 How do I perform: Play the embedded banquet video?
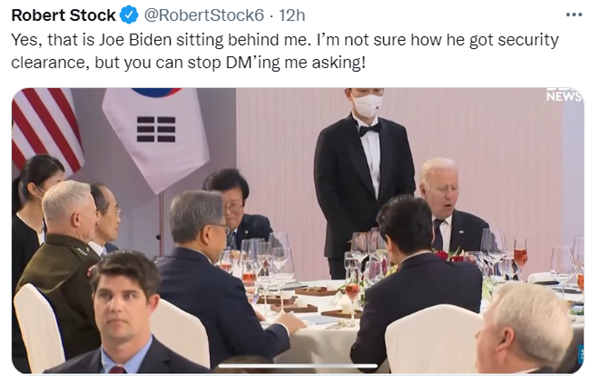pyautogui.click(x=298, y=231)
